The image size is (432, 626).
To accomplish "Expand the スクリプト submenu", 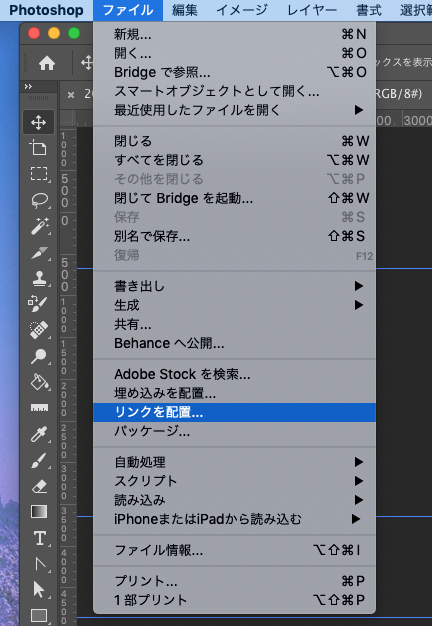I will click(x=234, y=481).
